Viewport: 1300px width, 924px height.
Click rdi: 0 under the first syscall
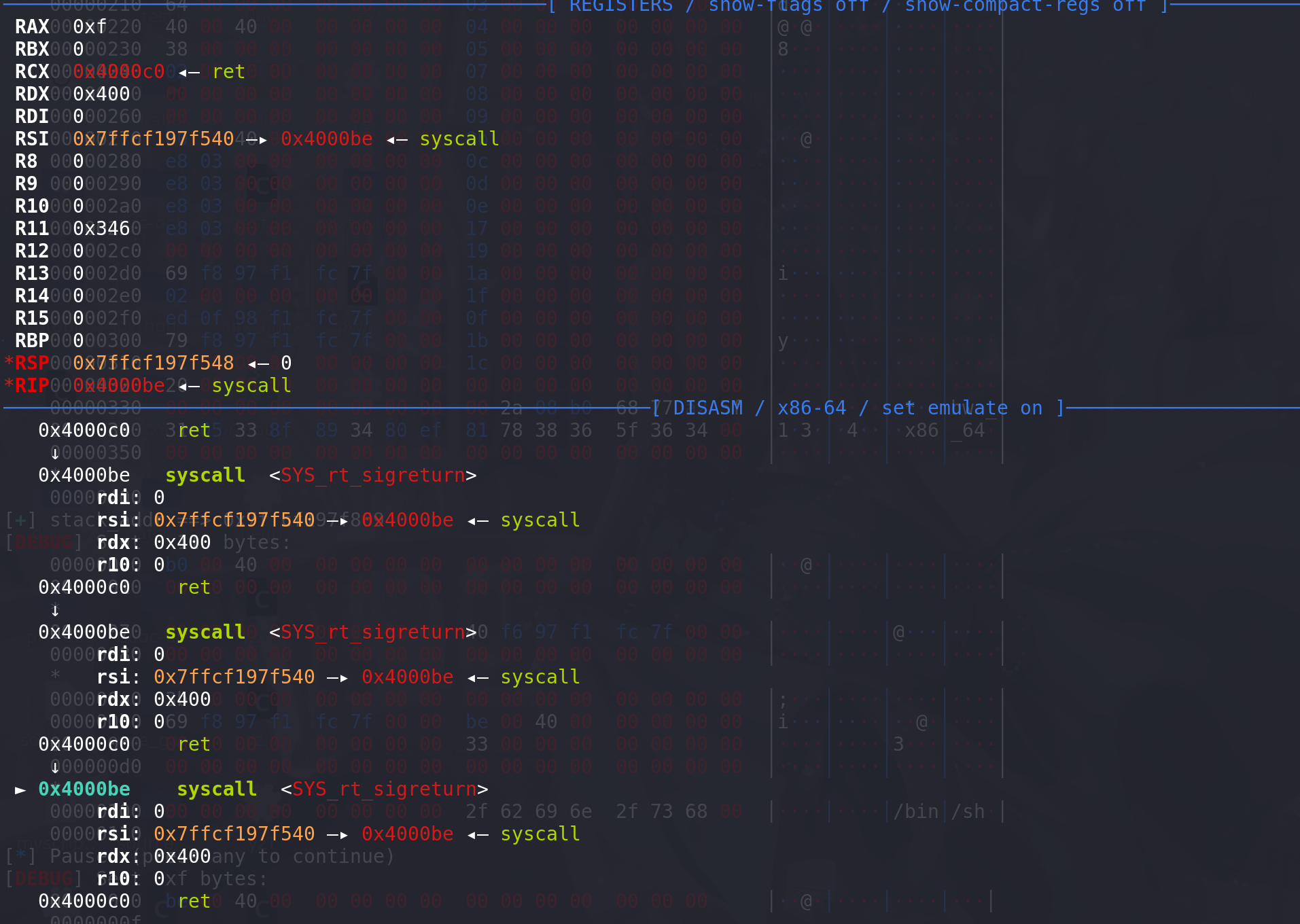point(130,497)
